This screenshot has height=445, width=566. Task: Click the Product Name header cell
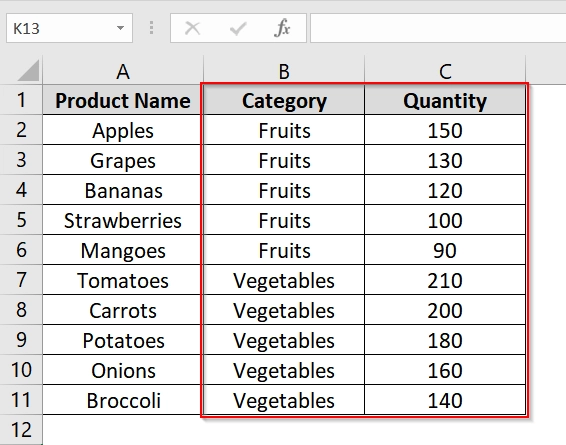click(123, 100)
